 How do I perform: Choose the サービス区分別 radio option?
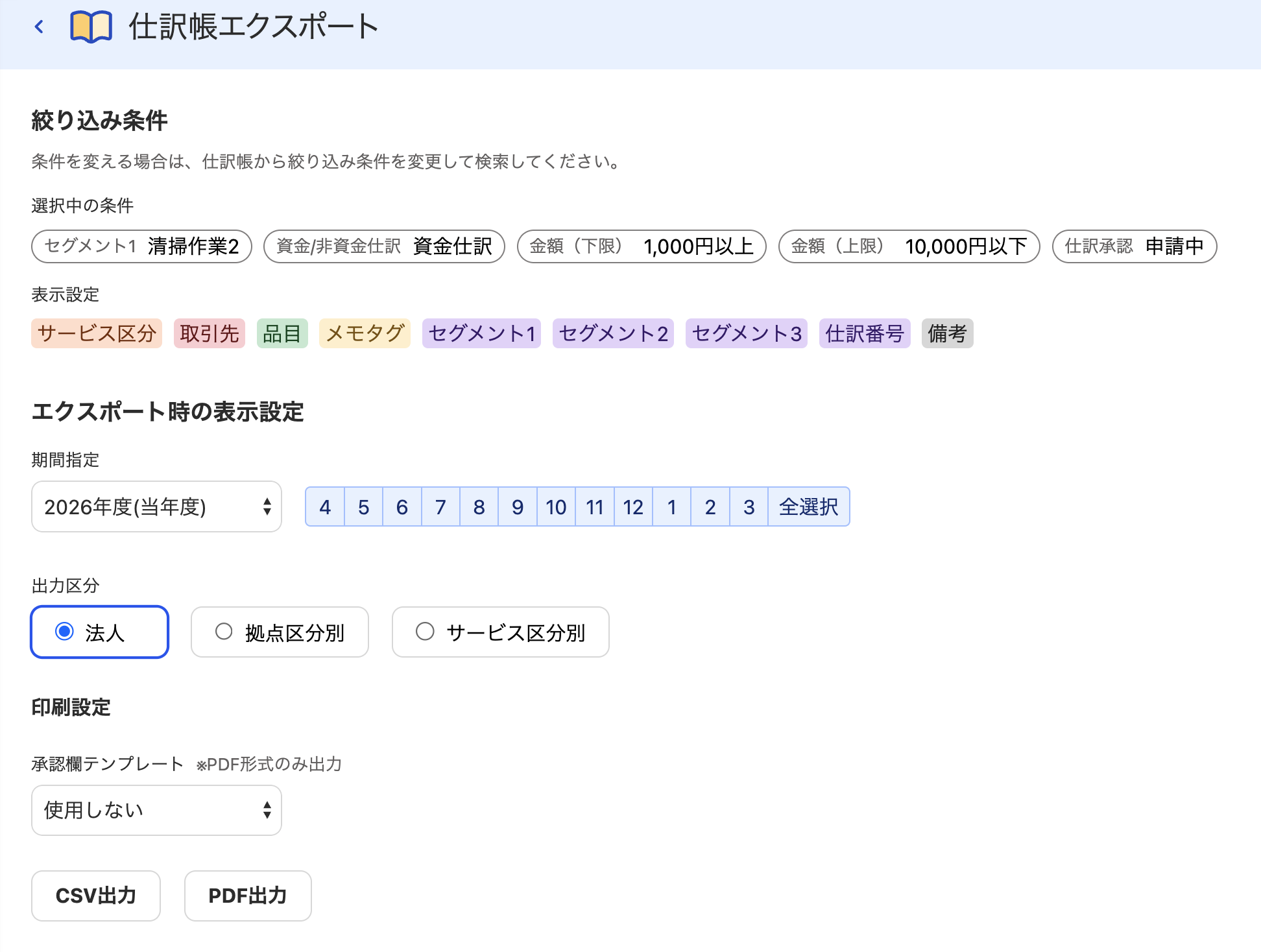(500, 632)
